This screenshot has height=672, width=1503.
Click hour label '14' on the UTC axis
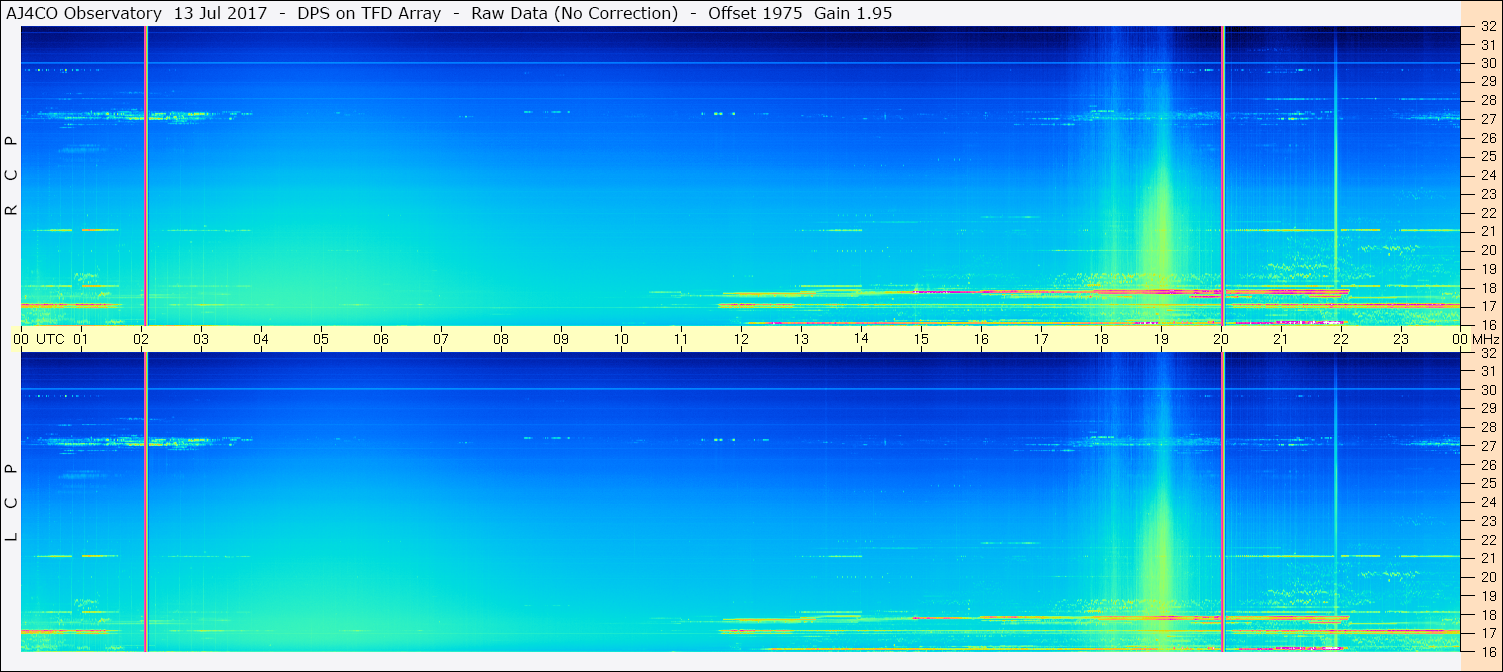pyautogui.click(x=861, y=339)
